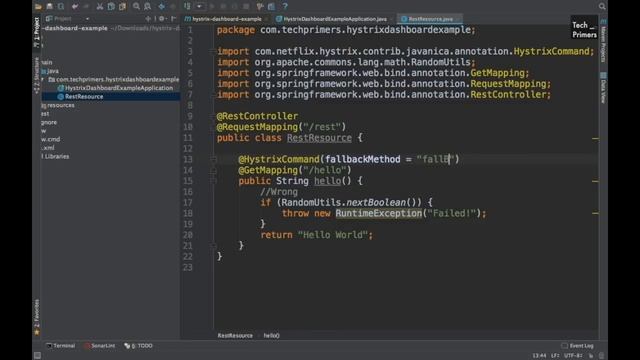Close the HystrixDashboardExampleApplication.java tab
The height and width of the screenshot is (360, 640).
pyautogui.click(x=391, y=19)
